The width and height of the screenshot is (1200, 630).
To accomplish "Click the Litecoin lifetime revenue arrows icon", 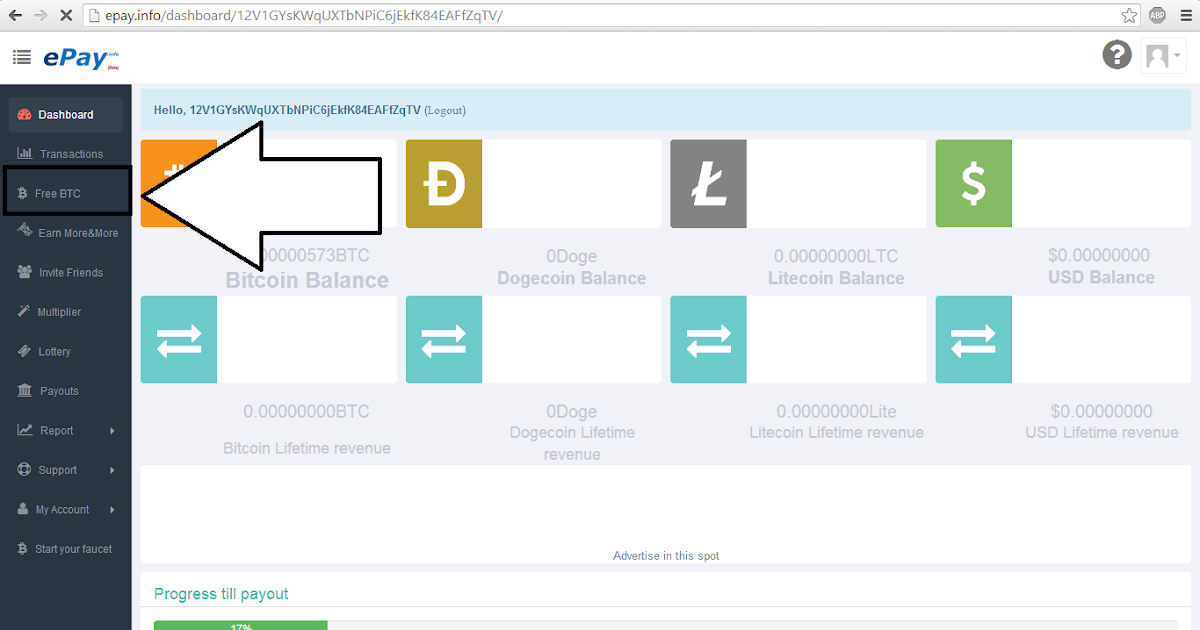I will [x=708, y=339].
